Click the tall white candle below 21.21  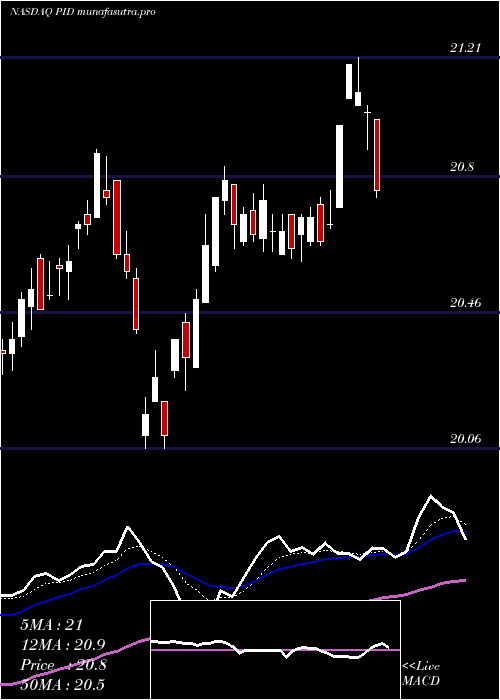349,81
